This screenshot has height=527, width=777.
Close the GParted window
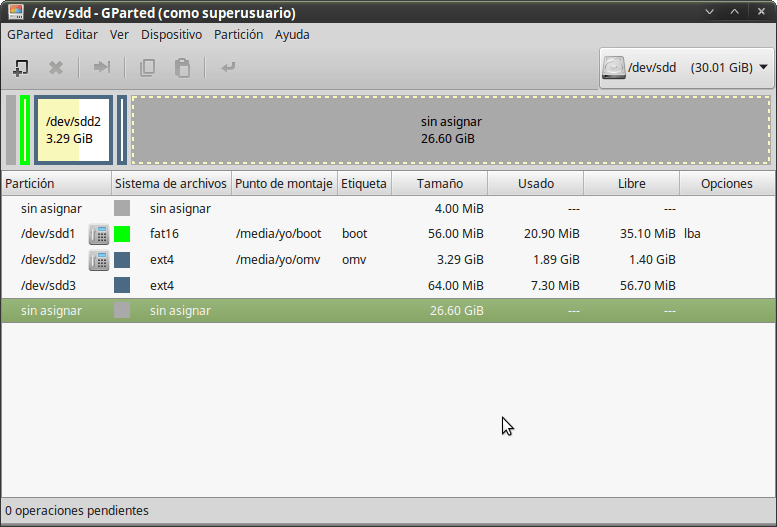[761, 11]
